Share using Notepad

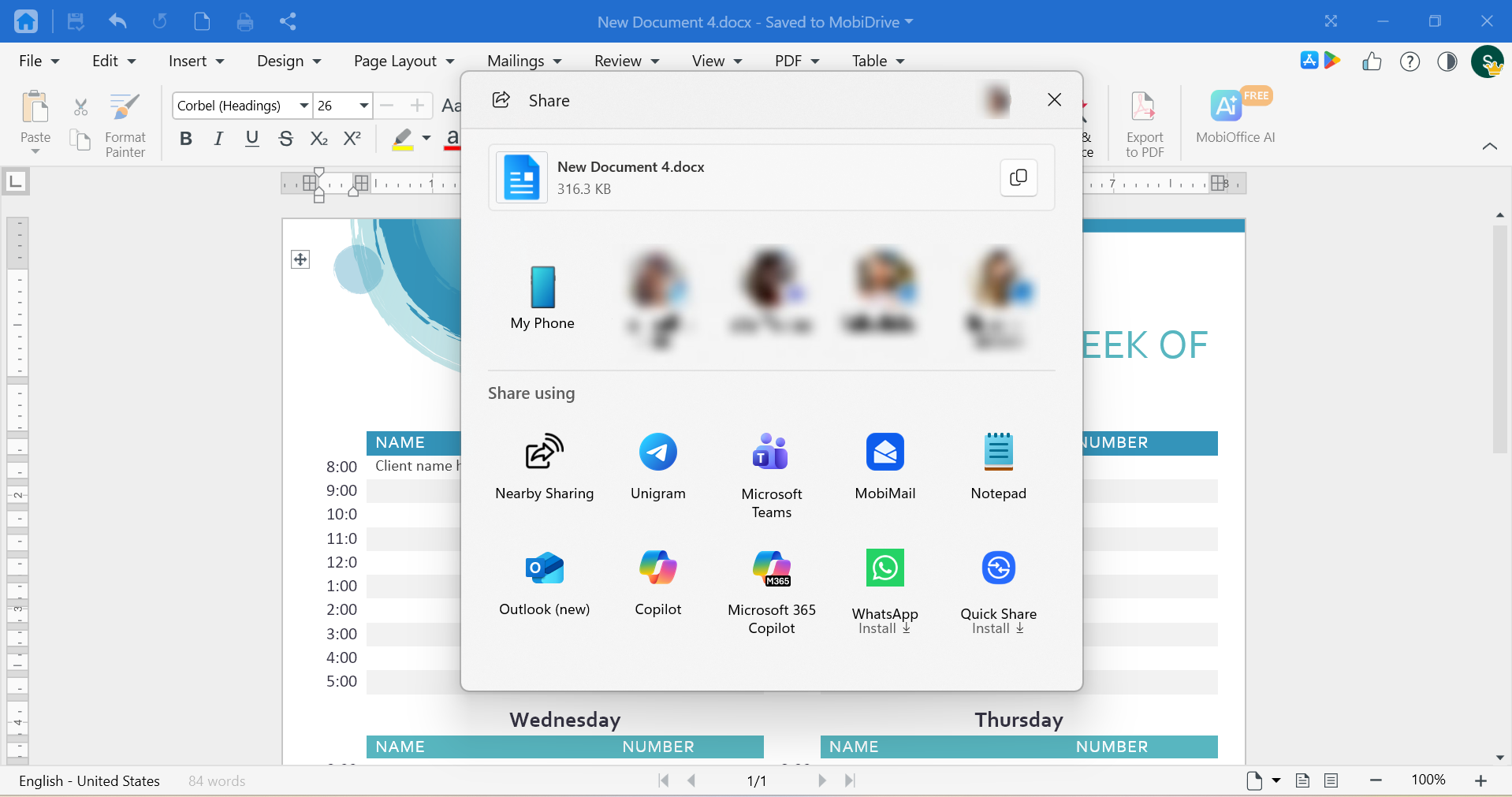[x=999, y=467]
